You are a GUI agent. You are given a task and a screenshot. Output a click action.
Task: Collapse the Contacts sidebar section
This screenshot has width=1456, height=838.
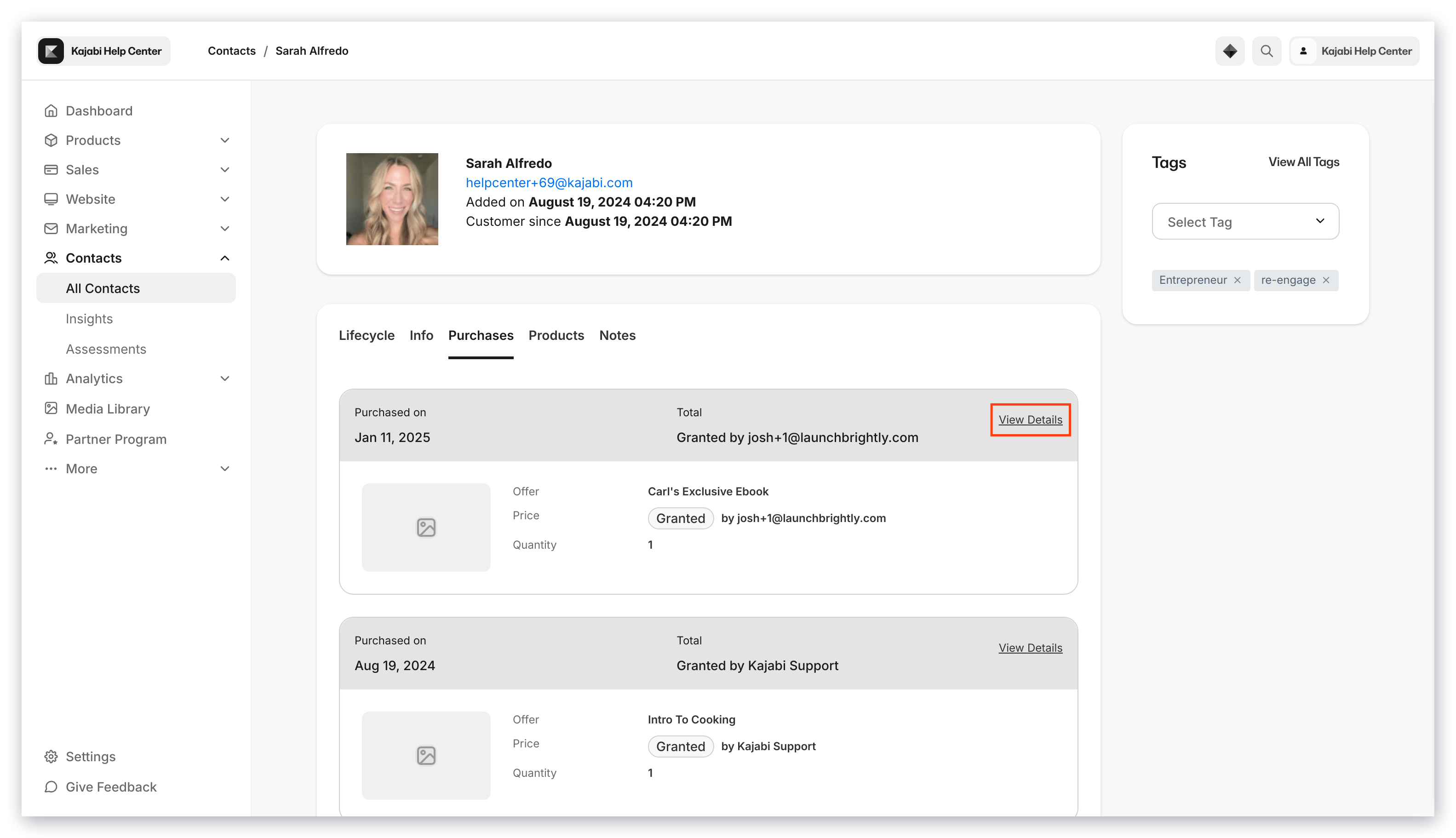click(224, 257)
